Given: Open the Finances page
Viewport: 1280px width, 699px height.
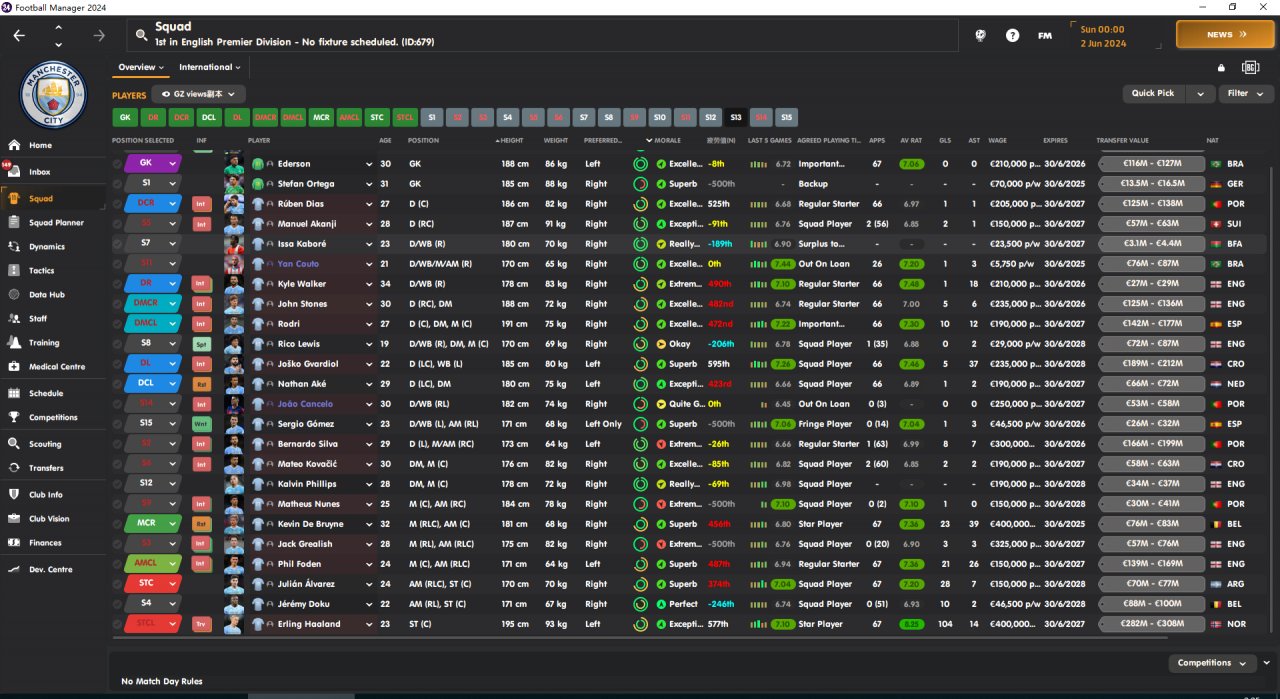Looking at the screenshot, I should pos(45,542).
